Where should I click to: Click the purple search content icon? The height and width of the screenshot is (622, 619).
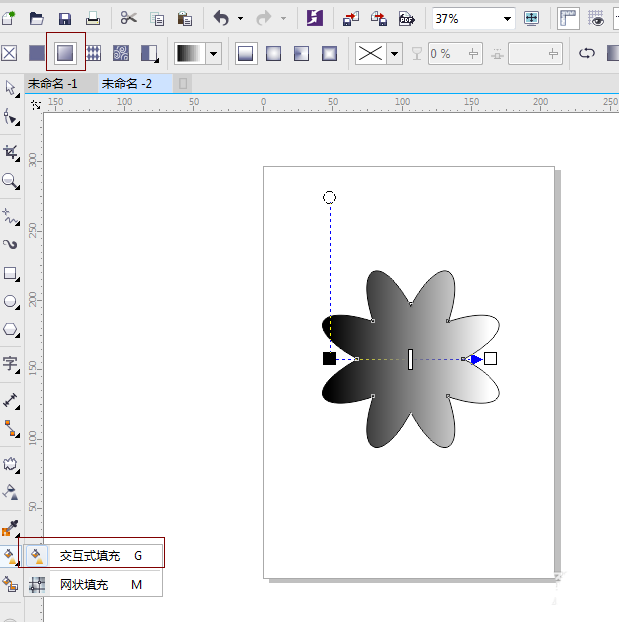(315, 18)
